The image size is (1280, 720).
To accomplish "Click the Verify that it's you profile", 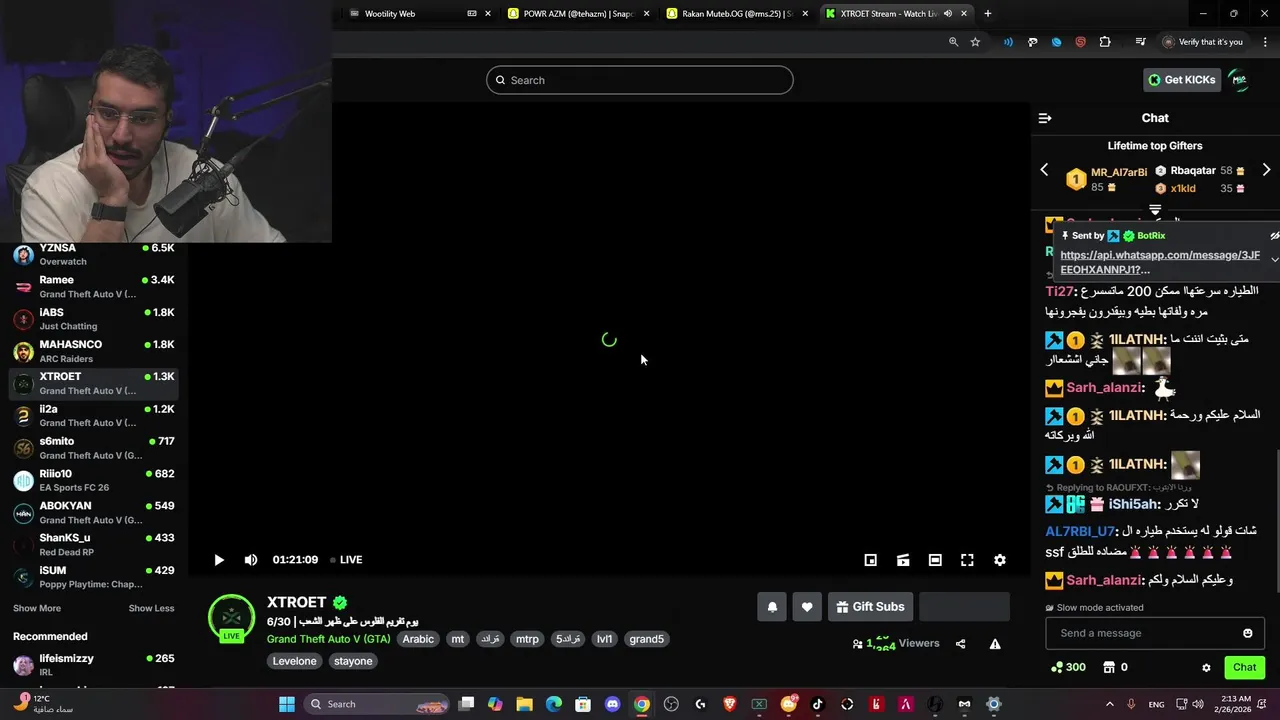I will pos(1203,42).
